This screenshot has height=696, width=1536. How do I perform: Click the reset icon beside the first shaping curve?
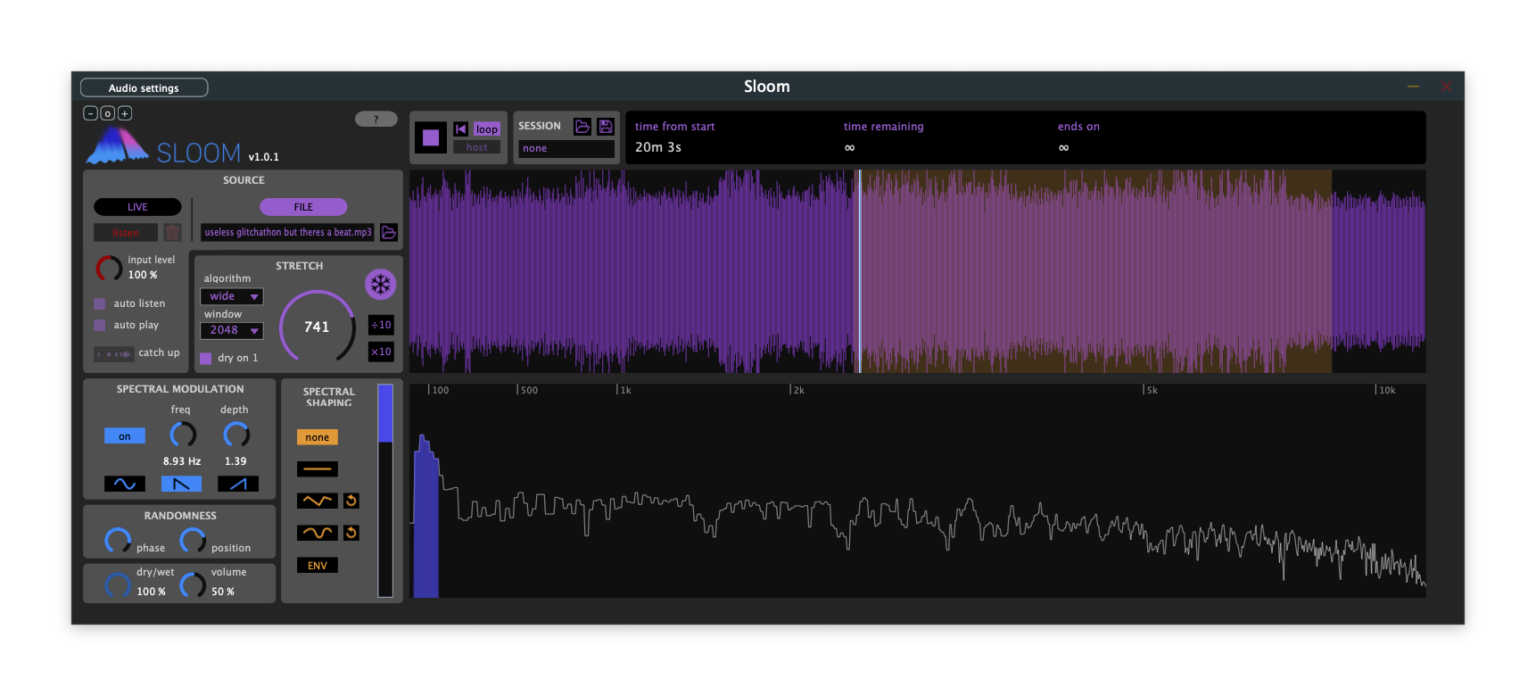coord(351,500)
